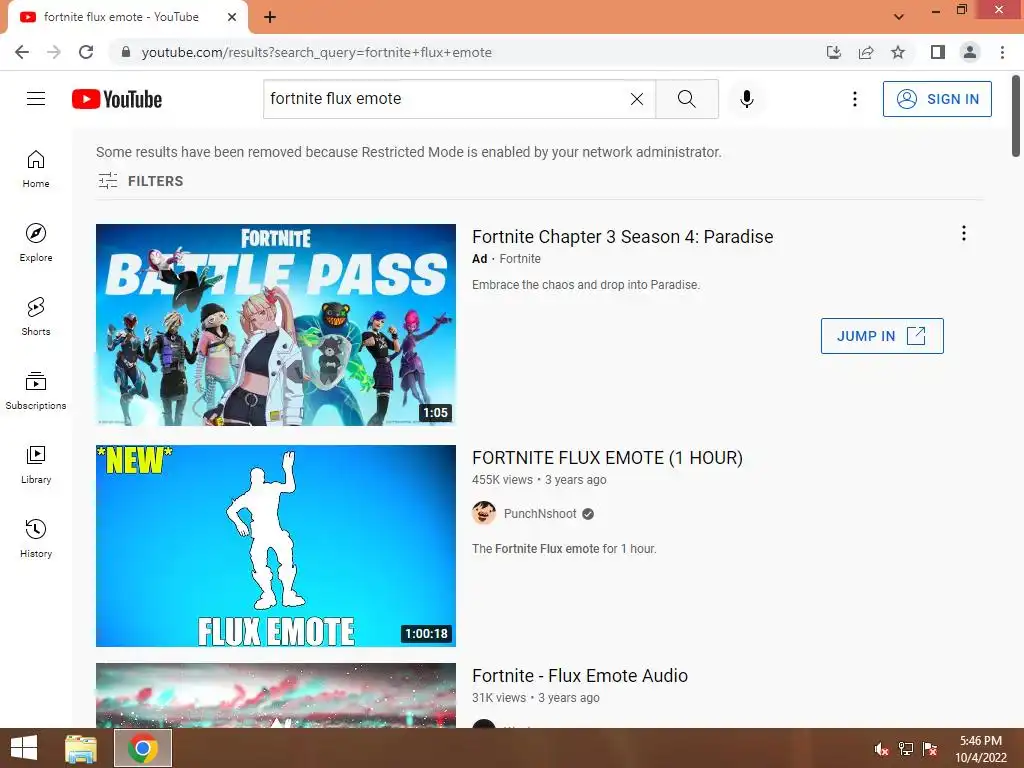Toggle the browser side panel icon
The height and width of the screenshot is (768, 1024).
click(938, 52)
